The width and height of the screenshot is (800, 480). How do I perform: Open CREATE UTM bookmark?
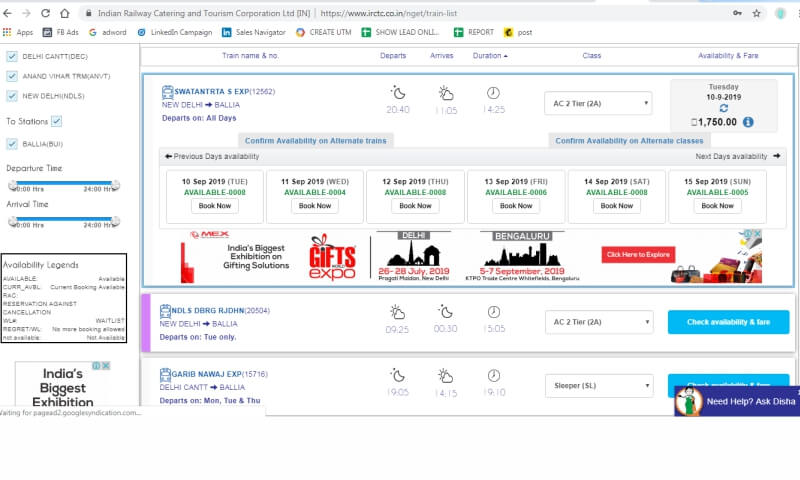click(323, 32)
